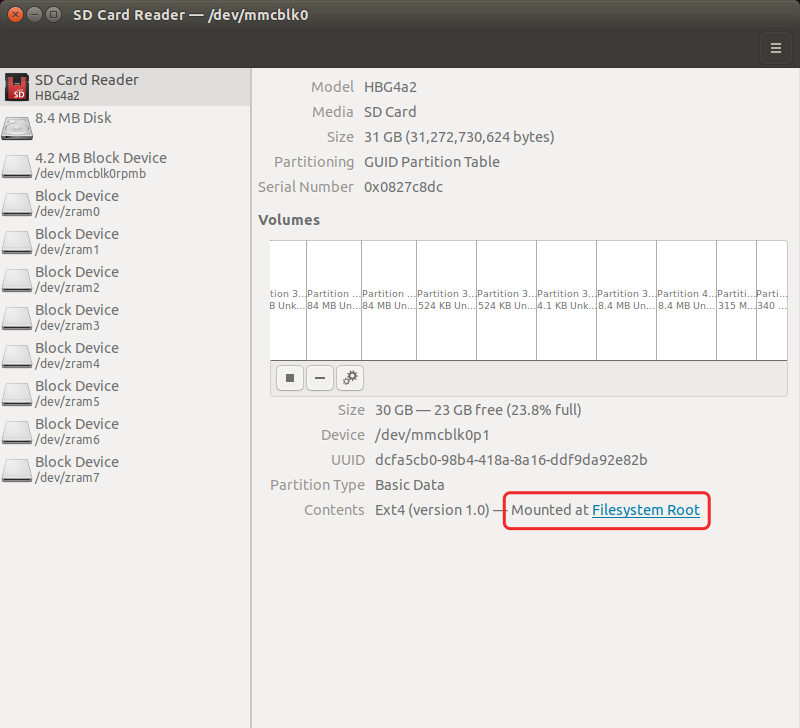Open the hamburger menu in the top-right
Image resolution: width=800 pixels, height=728 pixels.
click(x=776, y=47)
